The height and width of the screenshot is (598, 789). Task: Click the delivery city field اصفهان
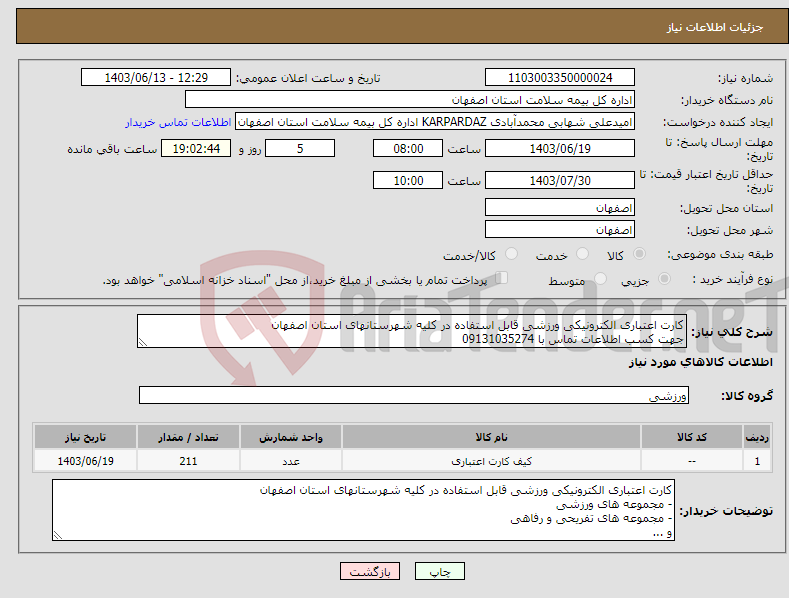560,230
